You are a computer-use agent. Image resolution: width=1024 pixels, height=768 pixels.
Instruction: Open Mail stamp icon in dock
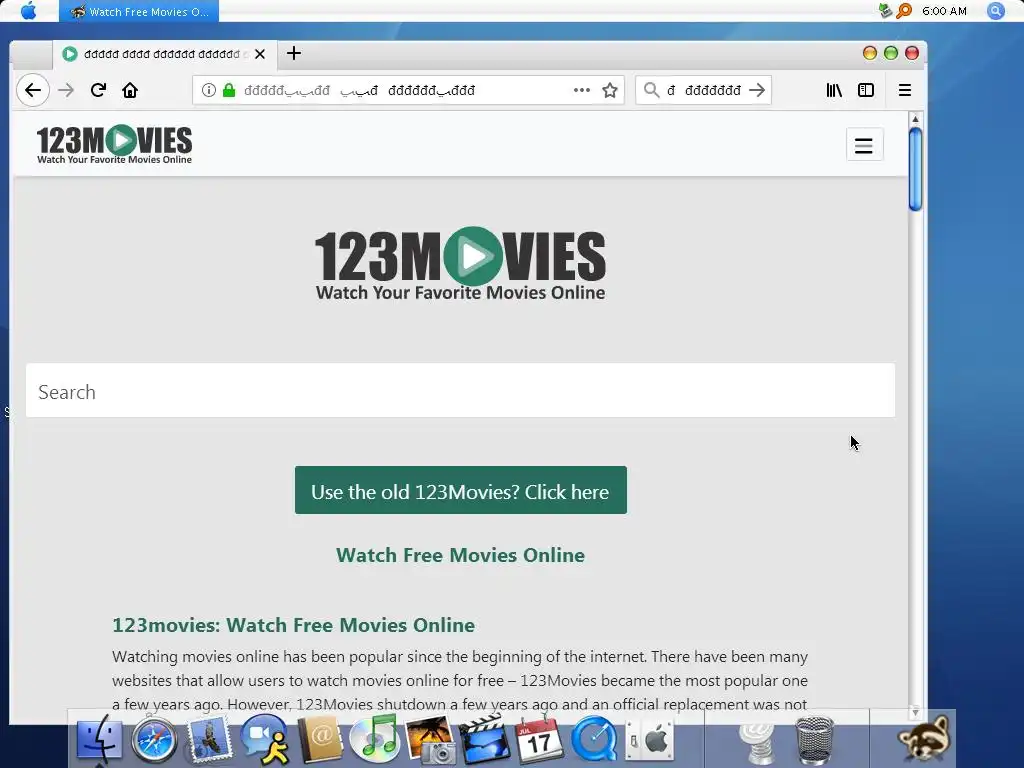tap(209, 741)
